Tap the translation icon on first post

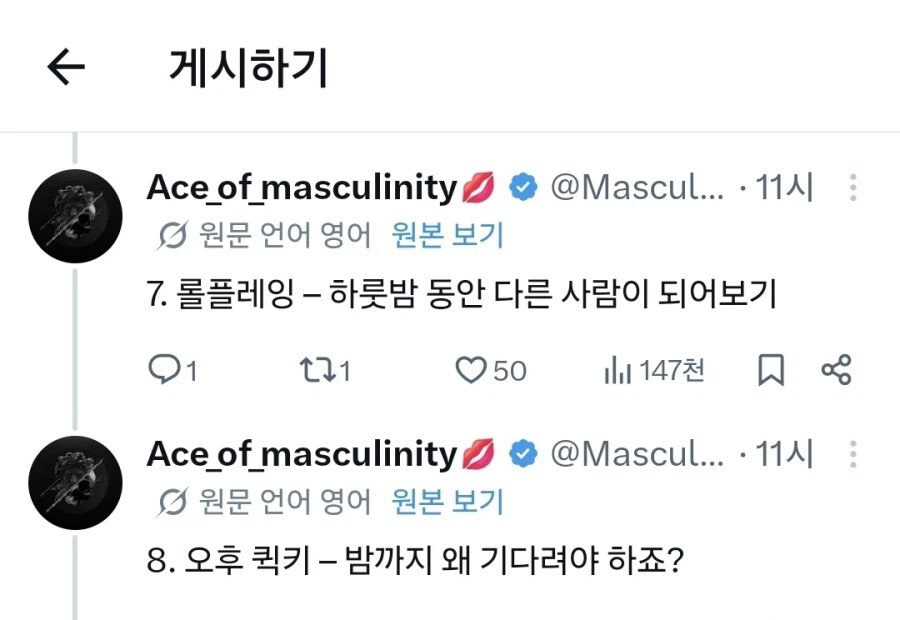pos(172,236)
